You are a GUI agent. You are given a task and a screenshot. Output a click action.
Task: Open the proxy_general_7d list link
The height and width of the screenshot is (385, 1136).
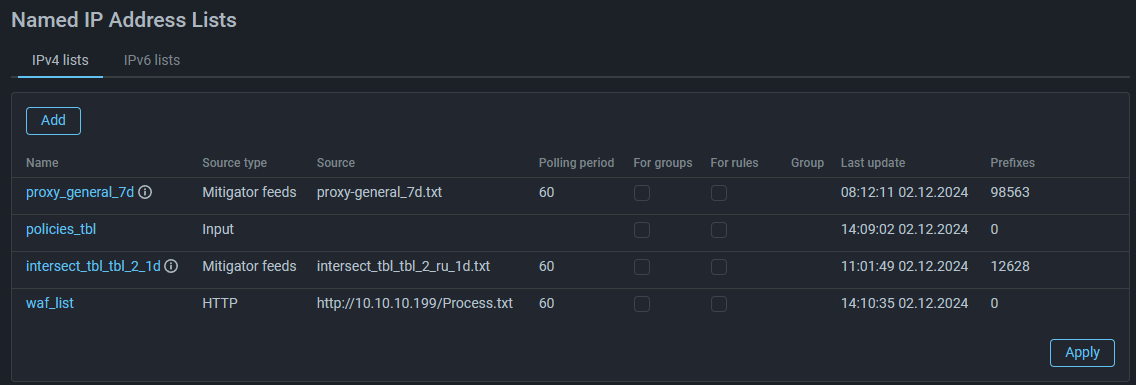click(80, 193)
